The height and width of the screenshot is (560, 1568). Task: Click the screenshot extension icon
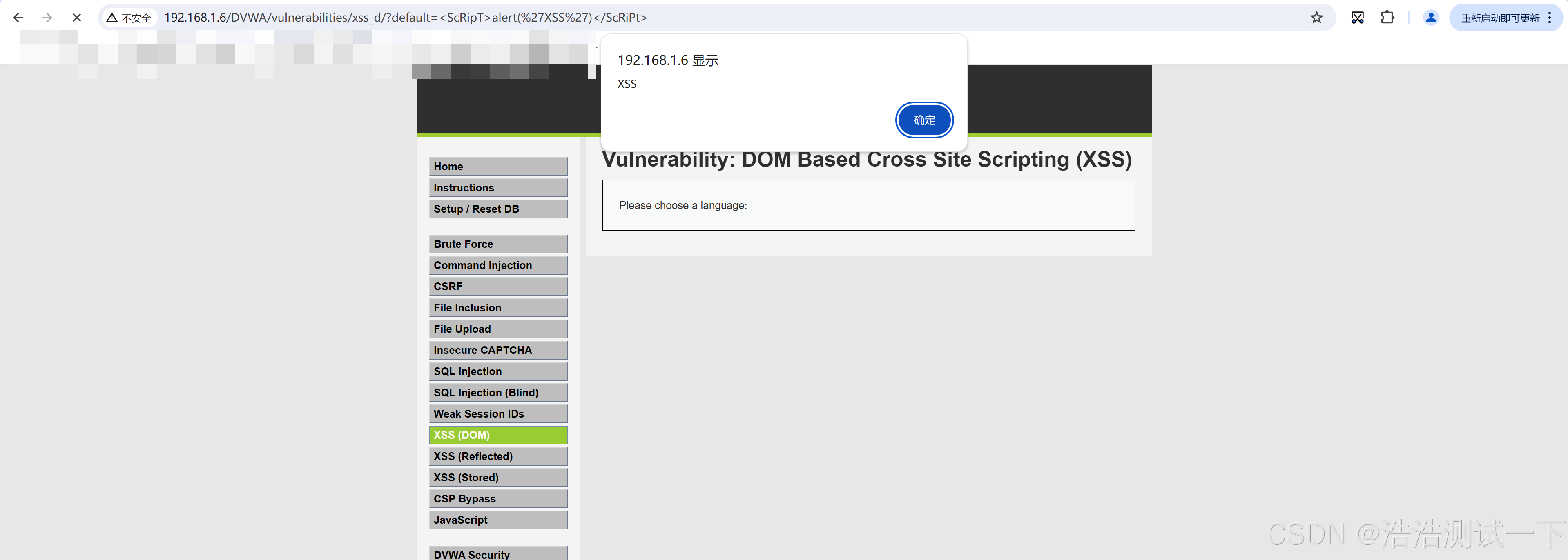coord(1357,18)
